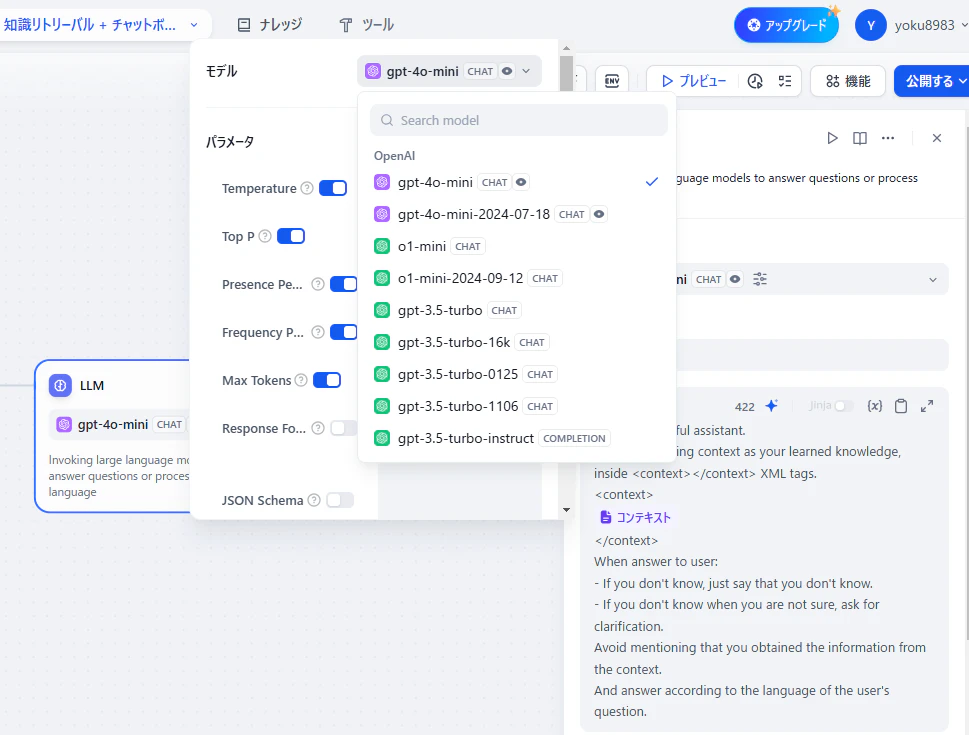Image resolution: width=969 pixels, height=735 pixels.
Task: Click JSON Schema help icon
Action: point(314,500)
